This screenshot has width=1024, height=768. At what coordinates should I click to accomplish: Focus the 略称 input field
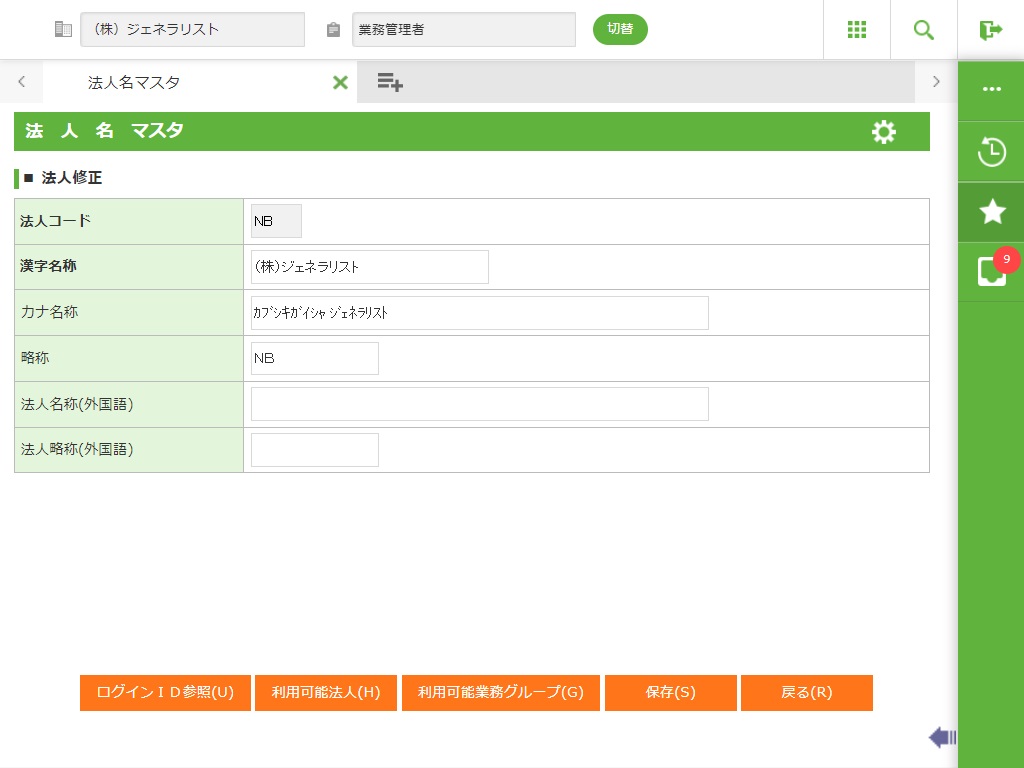pyautogui.click(x=315, y=359)
